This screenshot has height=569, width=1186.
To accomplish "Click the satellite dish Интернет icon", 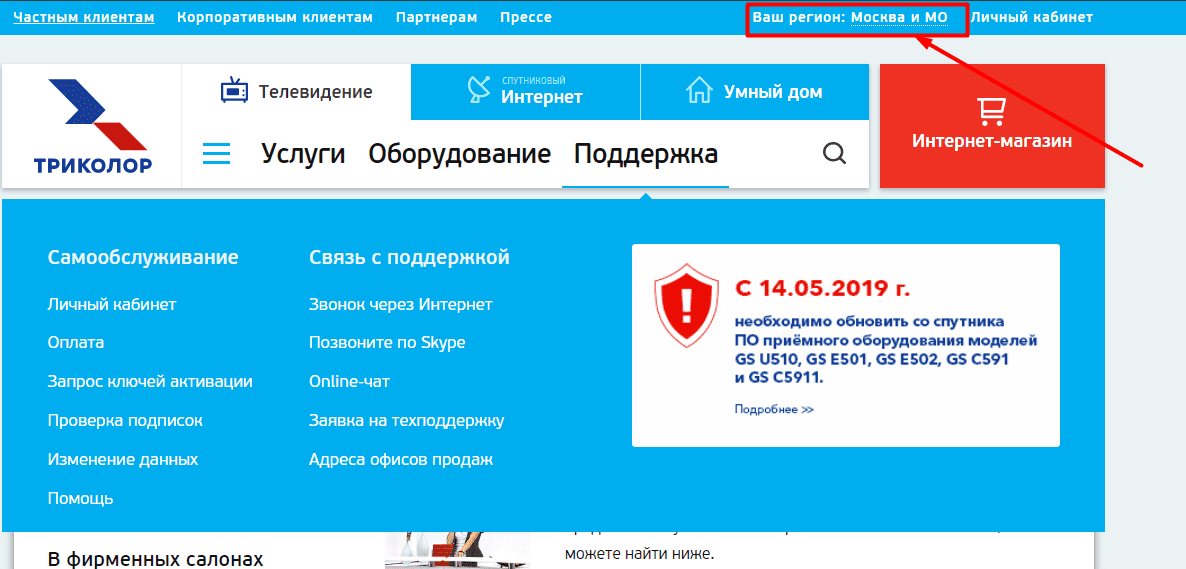I will (x=480, y=91).
